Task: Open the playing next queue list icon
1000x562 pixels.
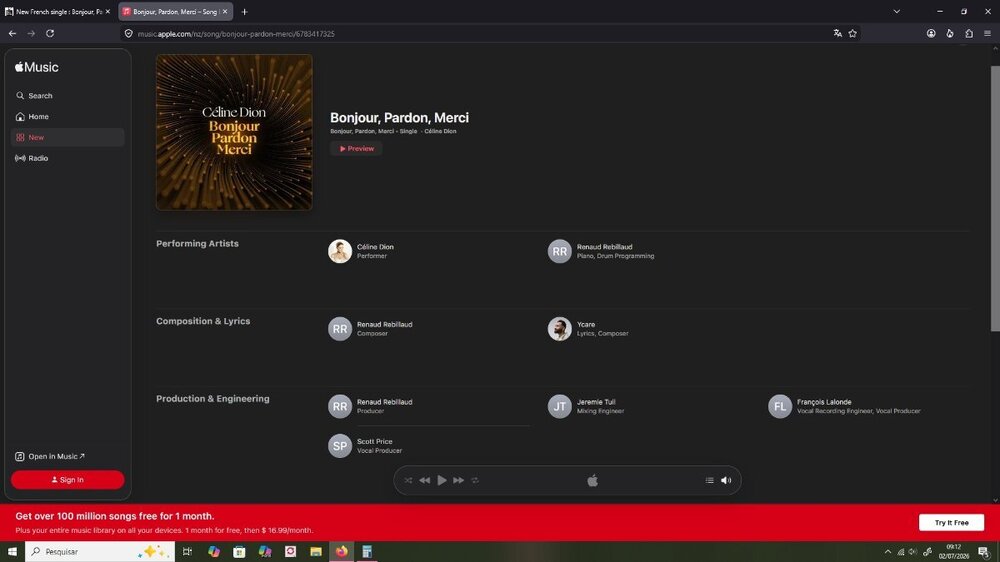Action: point(709,480)
